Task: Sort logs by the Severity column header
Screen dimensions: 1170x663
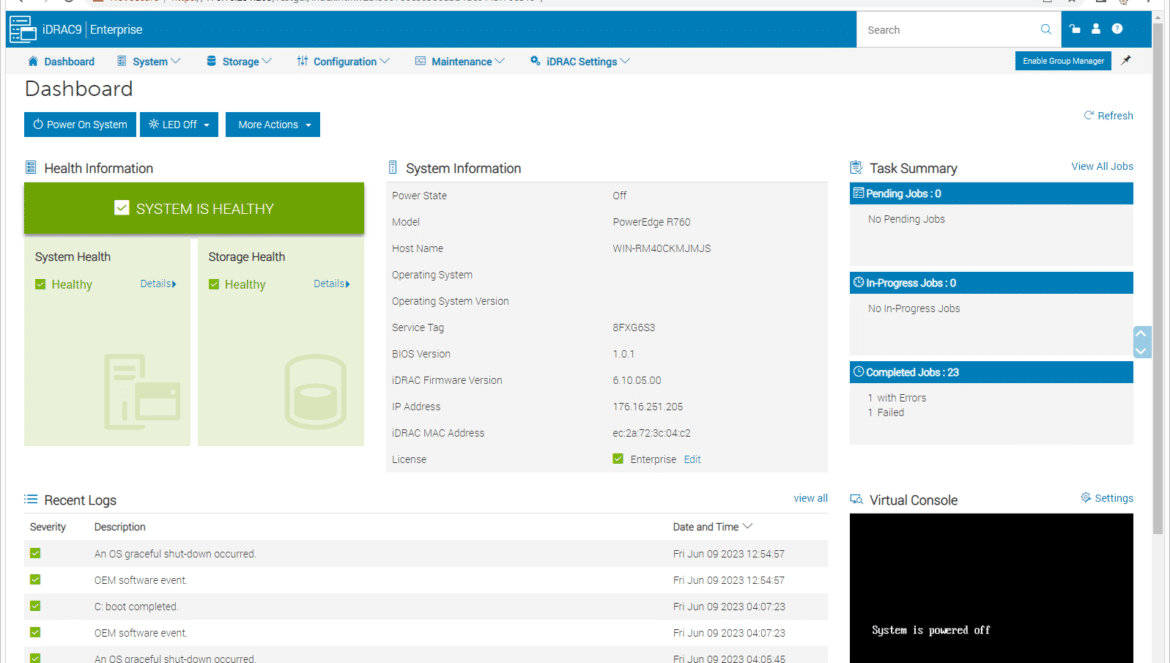Action: tap(48, 527)
